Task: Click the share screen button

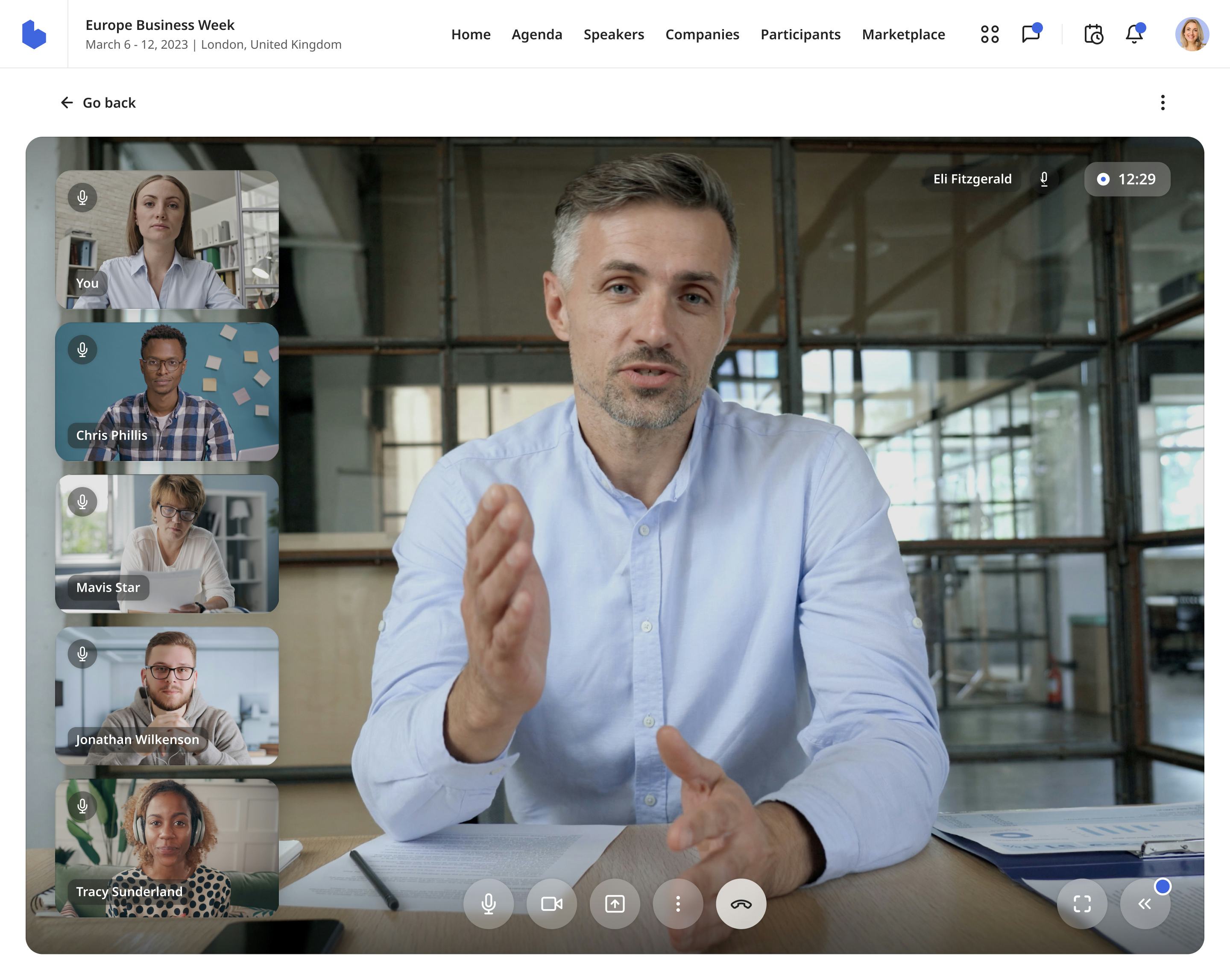Action: 615,904
